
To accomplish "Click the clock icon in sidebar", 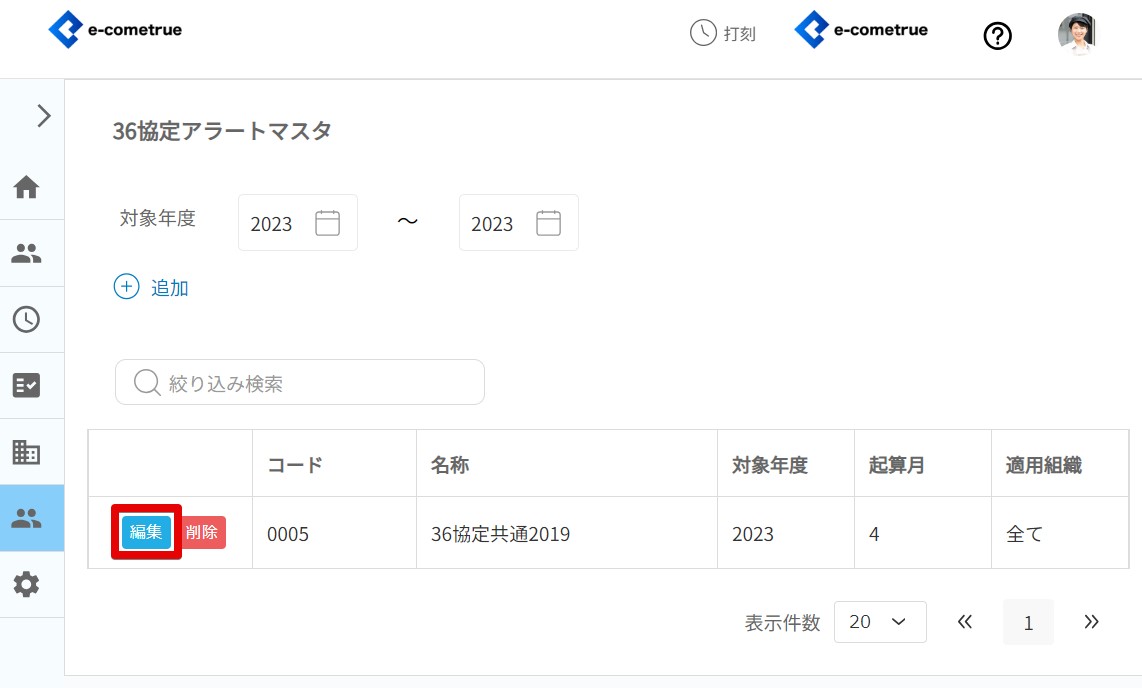I will [26, 319].
